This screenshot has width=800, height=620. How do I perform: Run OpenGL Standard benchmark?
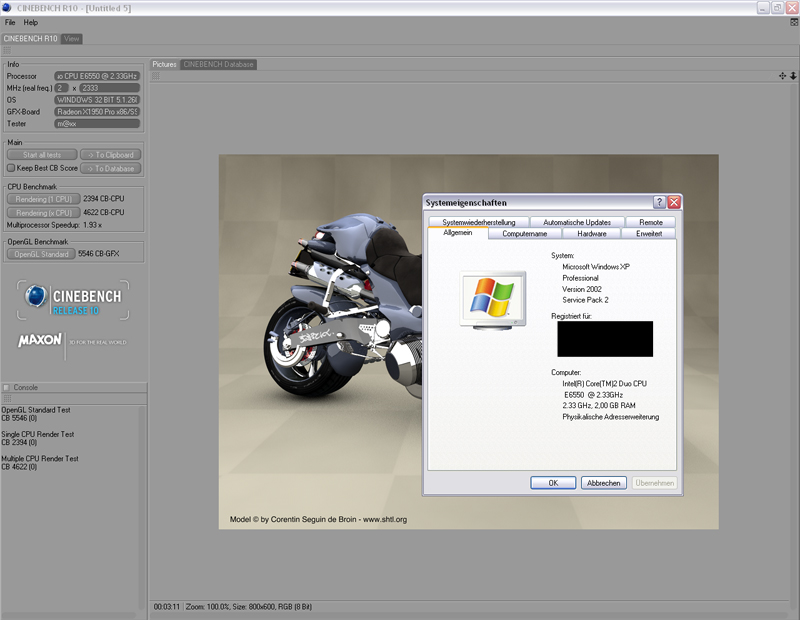[x=41, y=254]
